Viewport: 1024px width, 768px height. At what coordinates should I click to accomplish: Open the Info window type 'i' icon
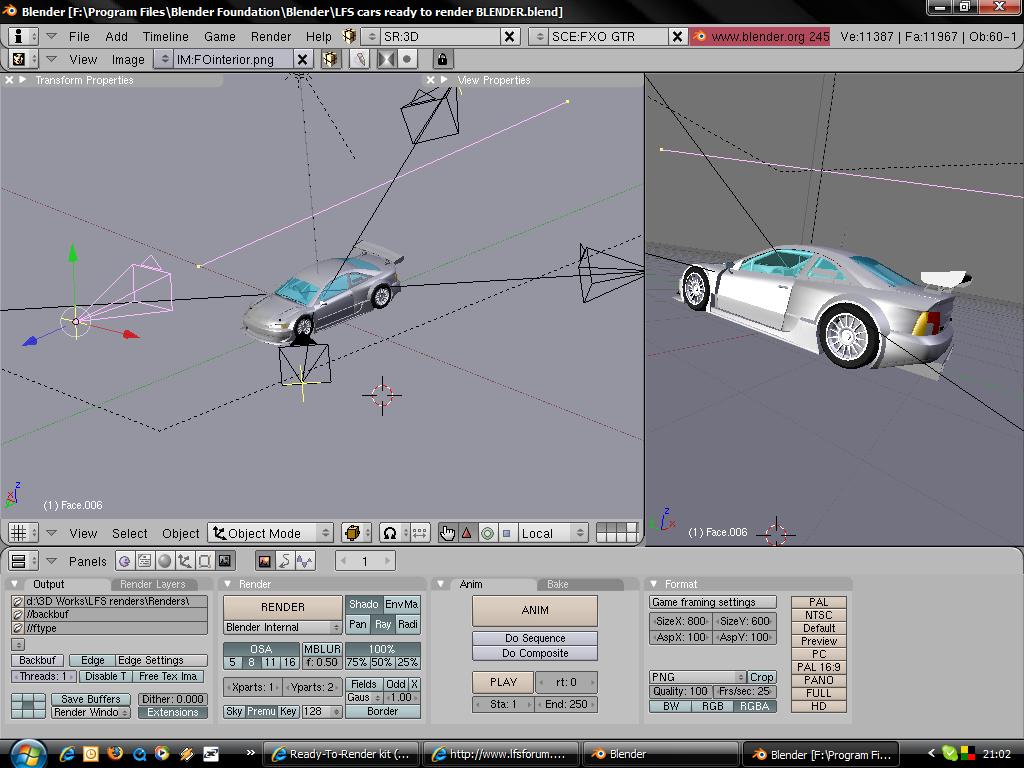[23, 37]
